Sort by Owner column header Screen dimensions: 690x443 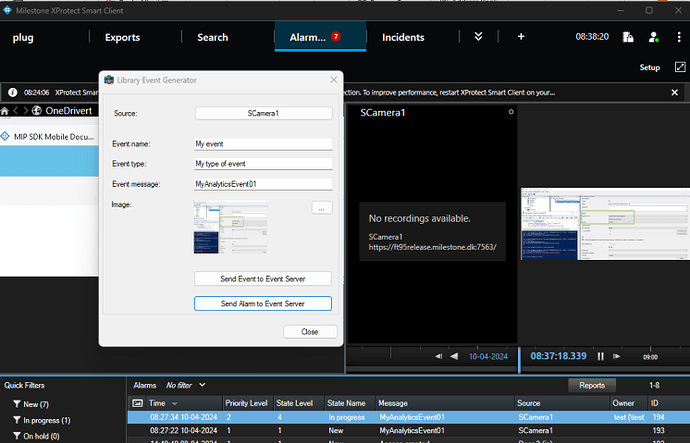coord(629,403)
